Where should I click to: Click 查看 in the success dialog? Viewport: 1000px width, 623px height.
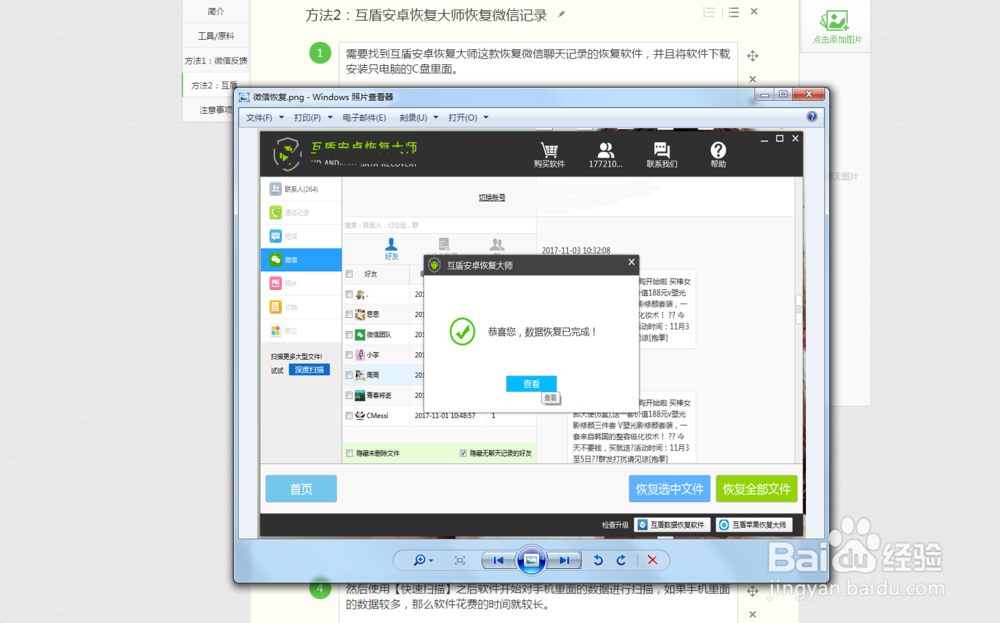click(531, 383)
